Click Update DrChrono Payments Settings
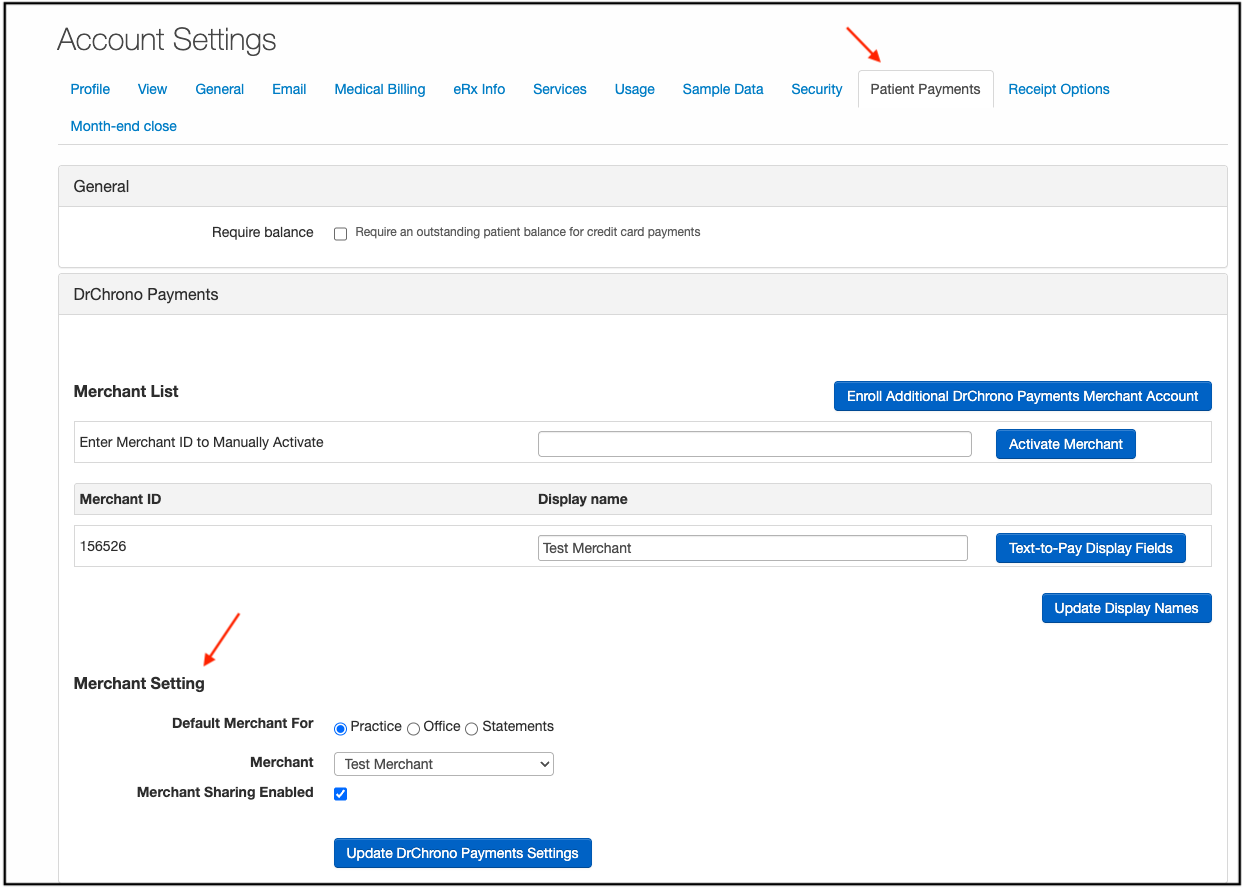Image resolution: width=1242 pixels, height=888 pixels. click(x=462, y=853)
